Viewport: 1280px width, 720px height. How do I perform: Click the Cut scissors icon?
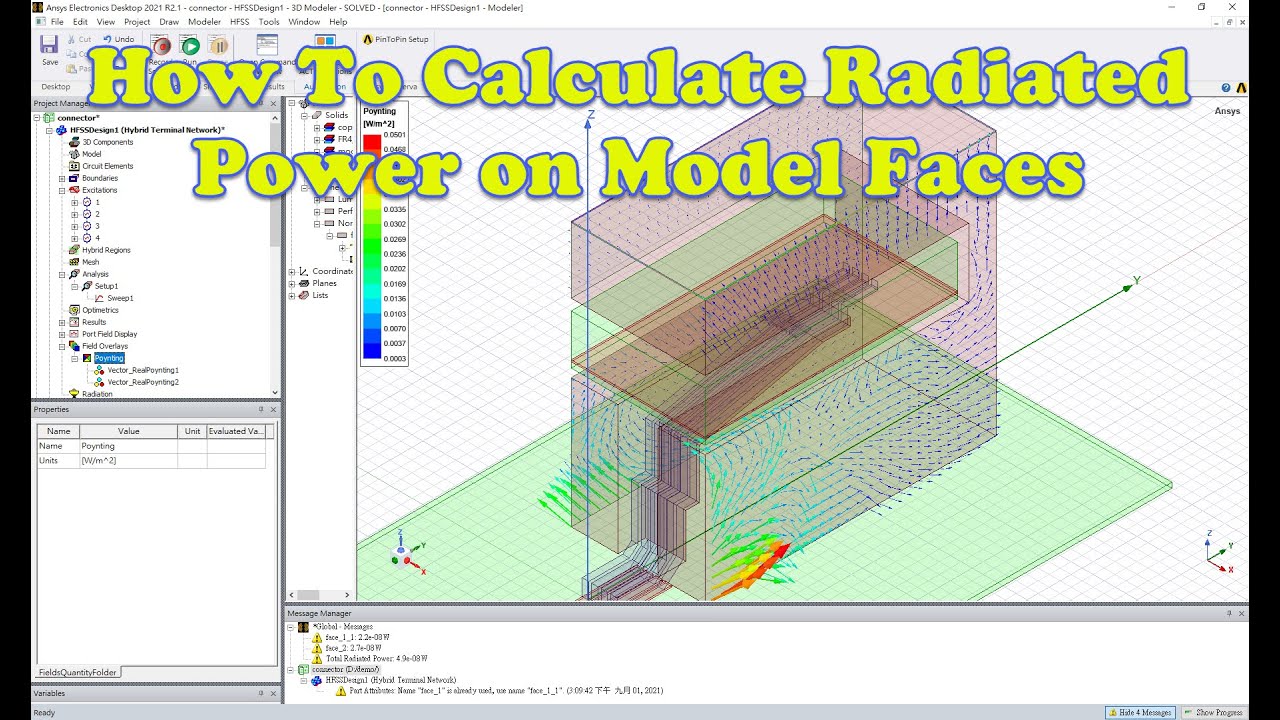[73, 39]
